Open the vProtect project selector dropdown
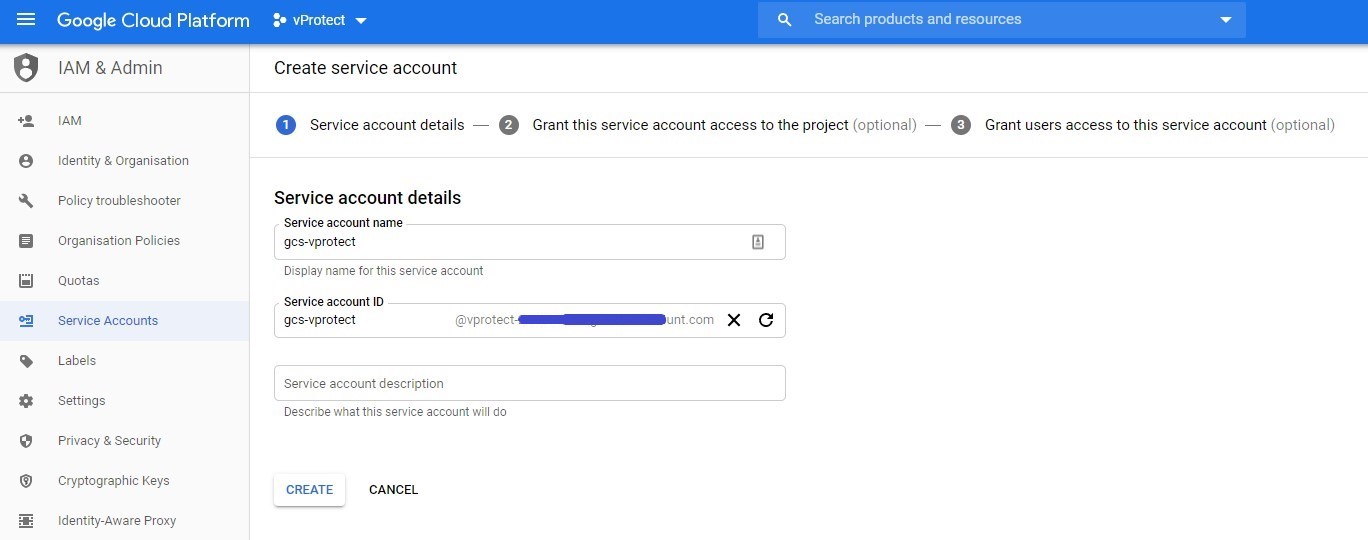Screen dimensions: 1368x540 click(320, 20)
